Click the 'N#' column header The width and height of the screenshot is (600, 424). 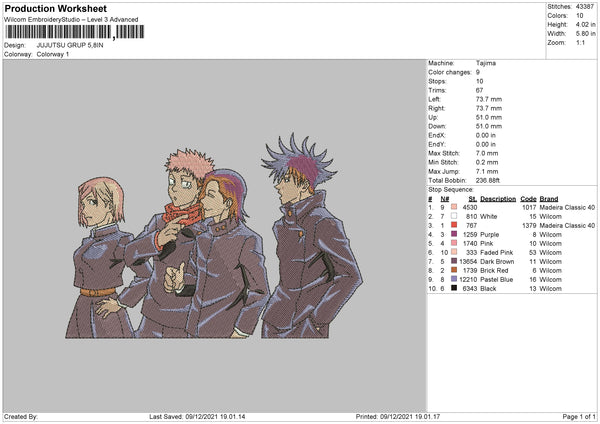coord(445,199)
